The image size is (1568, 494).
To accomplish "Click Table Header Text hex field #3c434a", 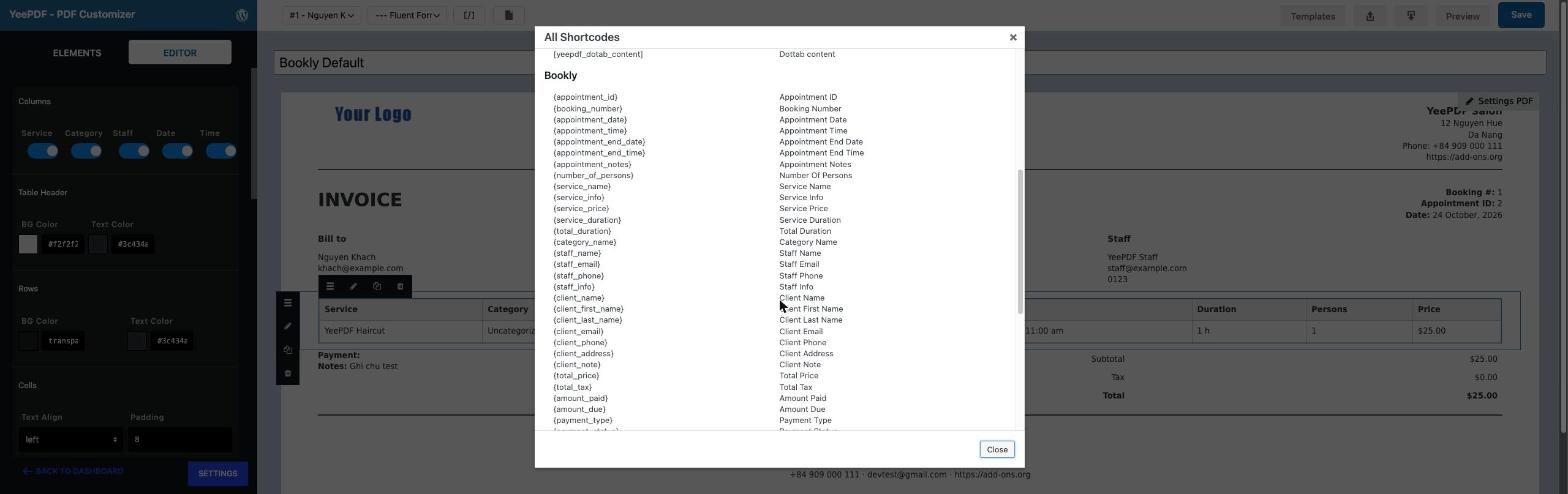I will click(x=132, y=244).
